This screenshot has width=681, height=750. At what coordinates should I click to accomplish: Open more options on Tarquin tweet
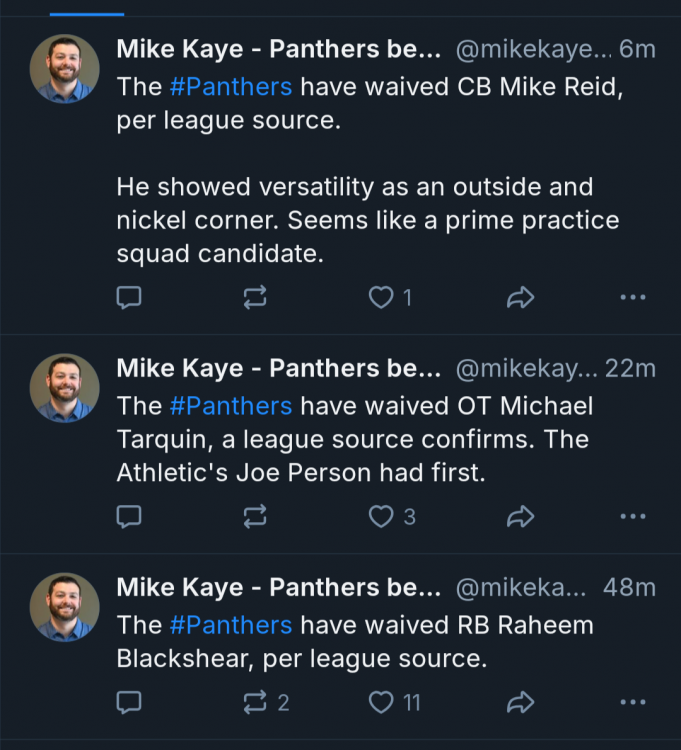click(x=632, y=516)
